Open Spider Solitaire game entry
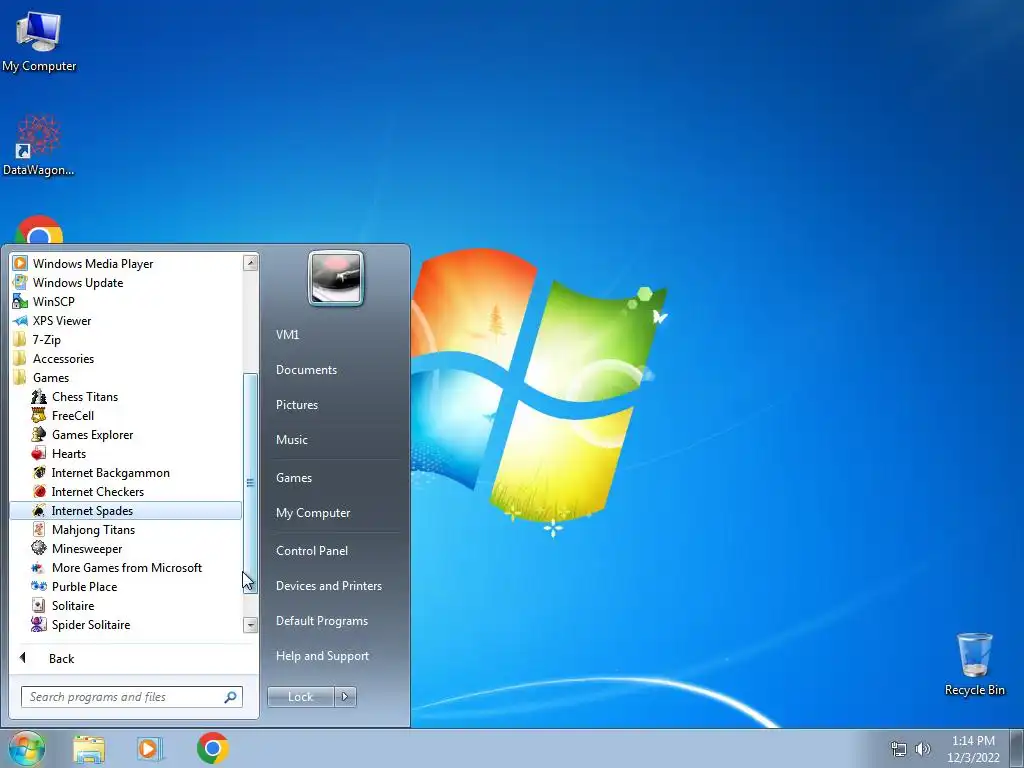Screen dimensions: 1024x768 point(80,624)
